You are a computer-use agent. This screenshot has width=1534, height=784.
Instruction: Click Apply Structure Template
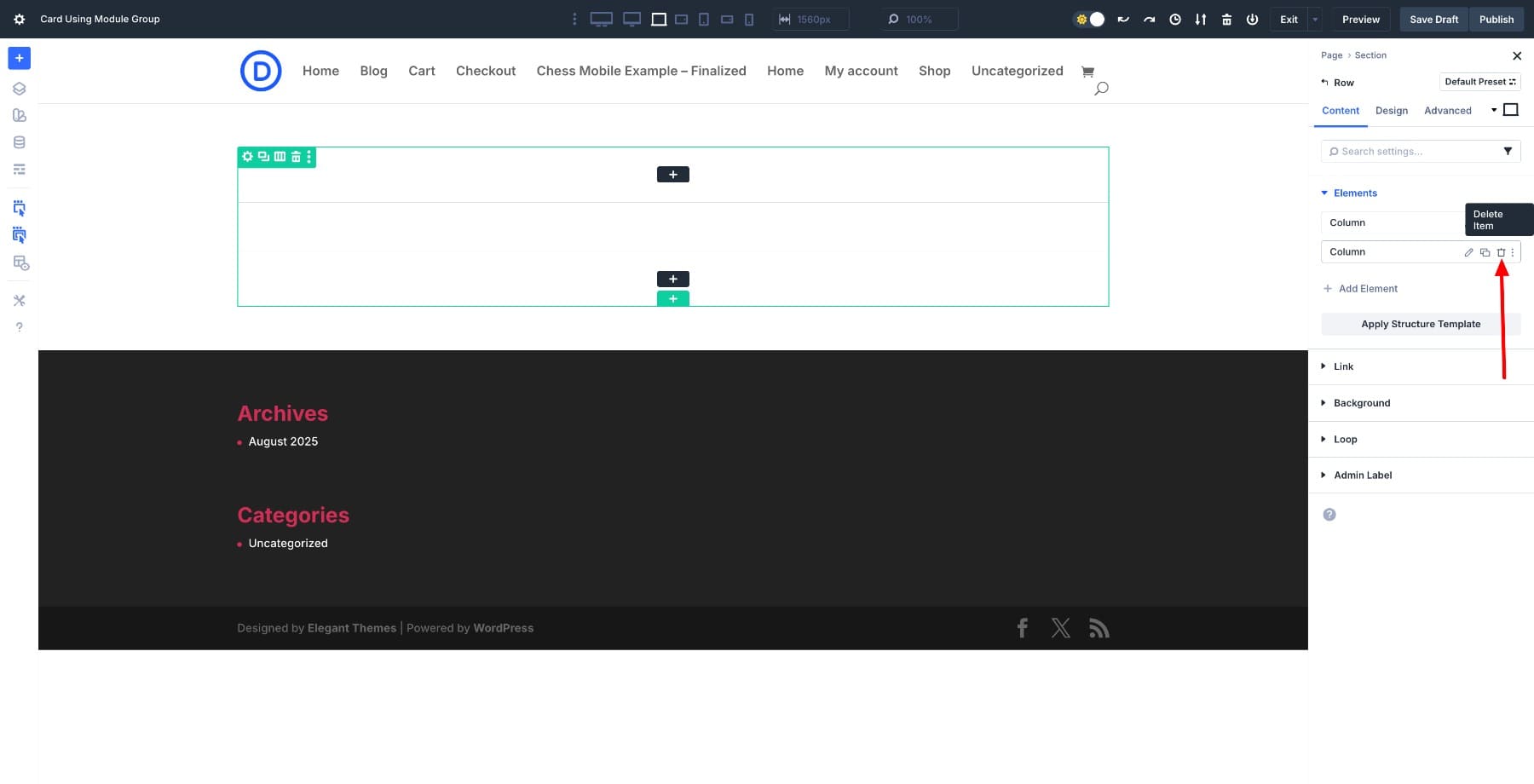(1420, 324)
